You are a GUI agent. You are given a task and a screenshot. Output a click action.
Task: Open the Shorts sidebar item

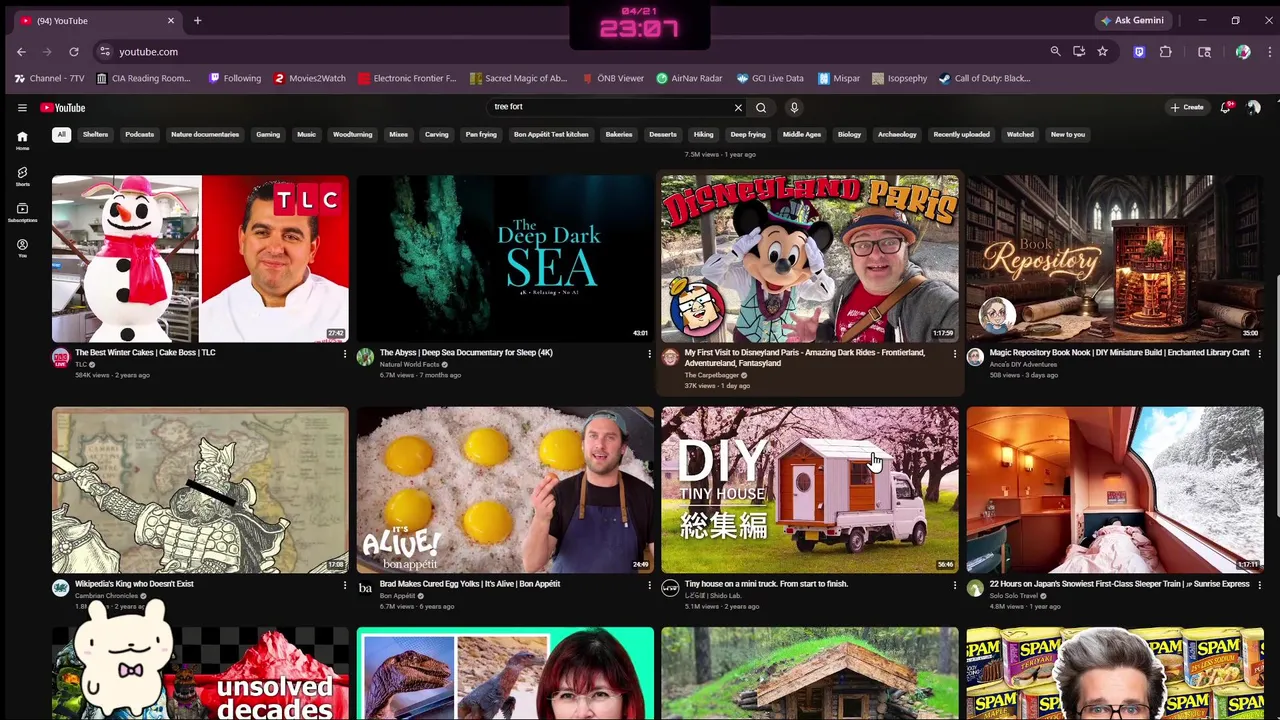[x=22, y=177]
